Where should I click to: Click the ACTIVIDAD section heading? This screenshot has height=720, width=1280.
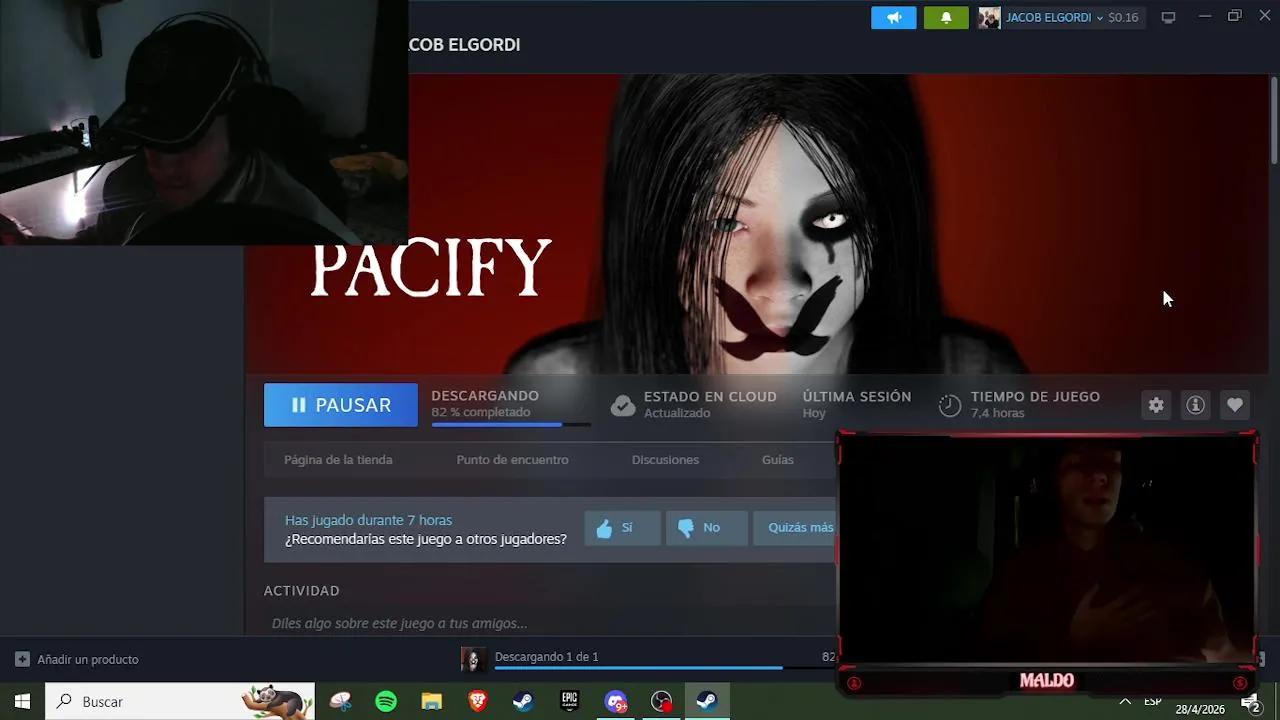pyautogui.click(x=302, y=591)
